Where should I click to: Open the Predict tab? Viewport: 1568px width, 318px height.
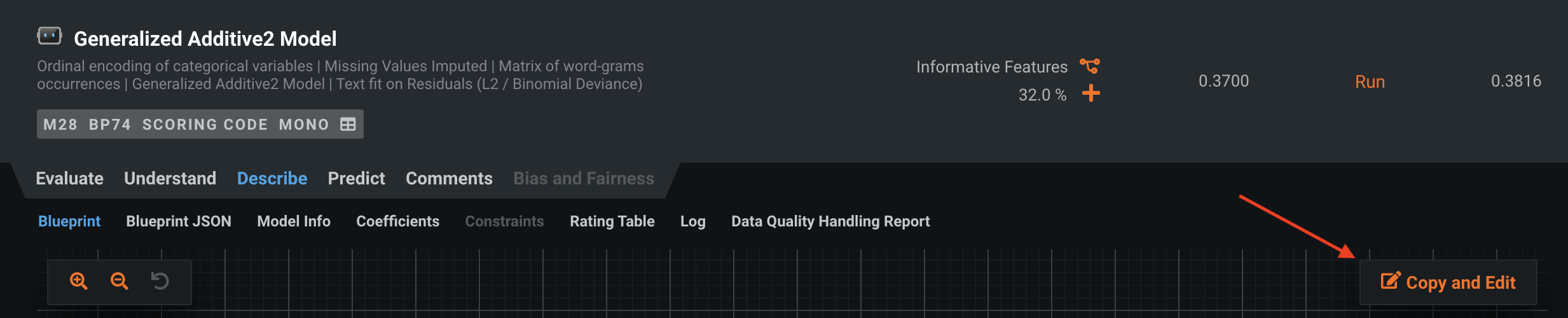(x=356, y=179)
